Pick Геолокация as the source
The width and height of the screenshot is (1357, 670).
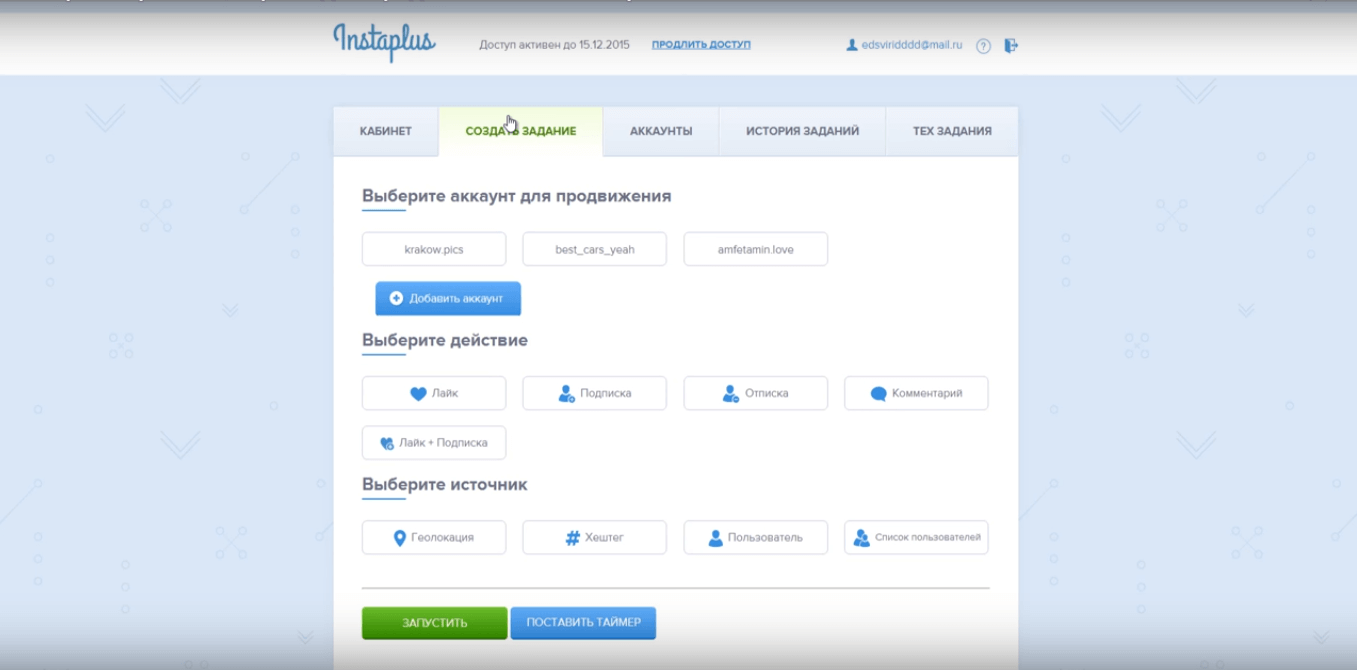(434, 537)
